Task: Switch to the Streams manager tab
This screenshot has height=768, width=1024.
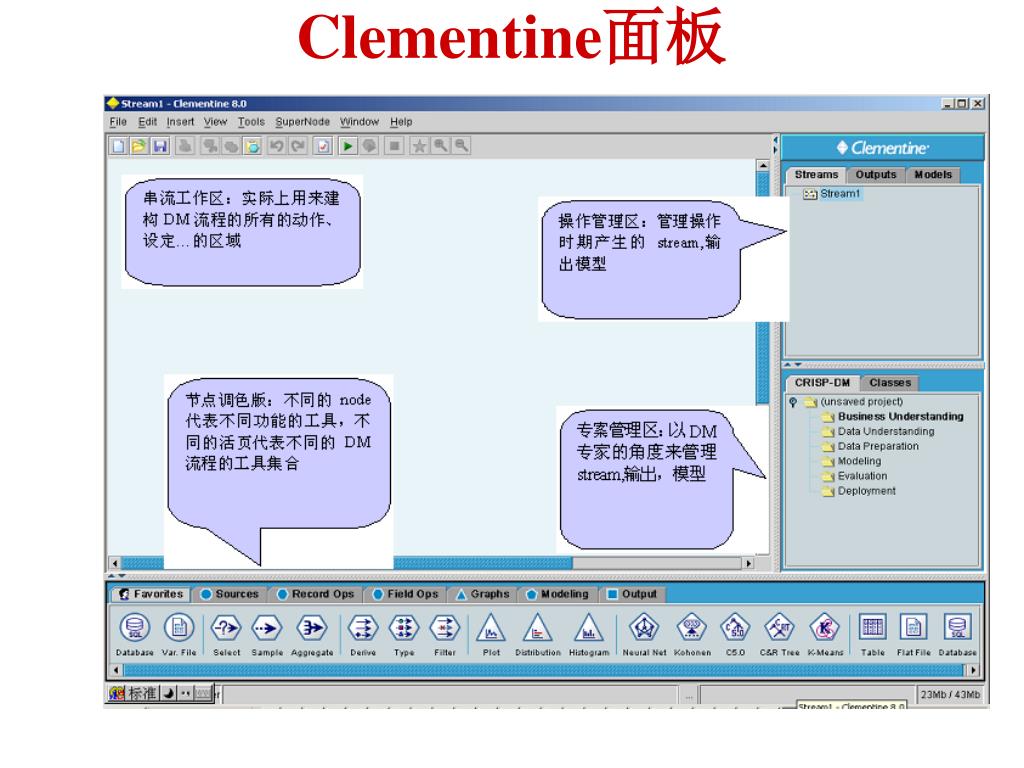Action: pos(816,174)
